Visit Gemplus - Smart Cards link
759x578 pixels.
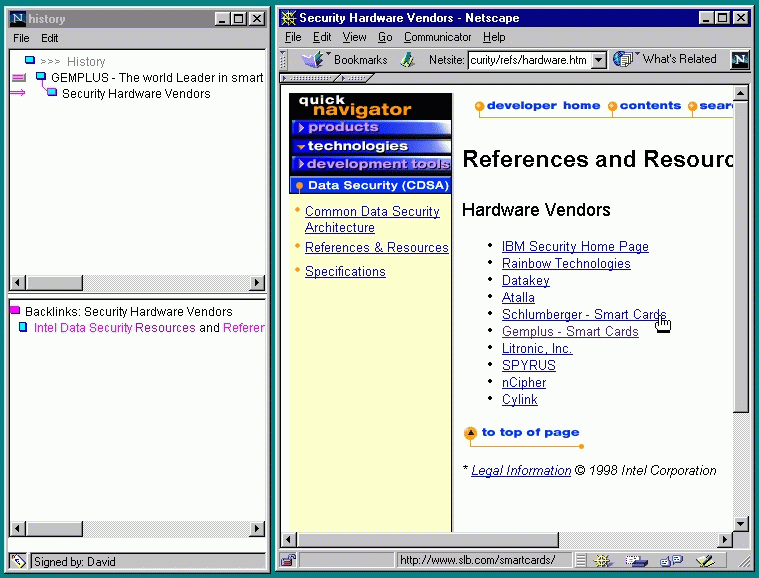[x=570, y=331]
